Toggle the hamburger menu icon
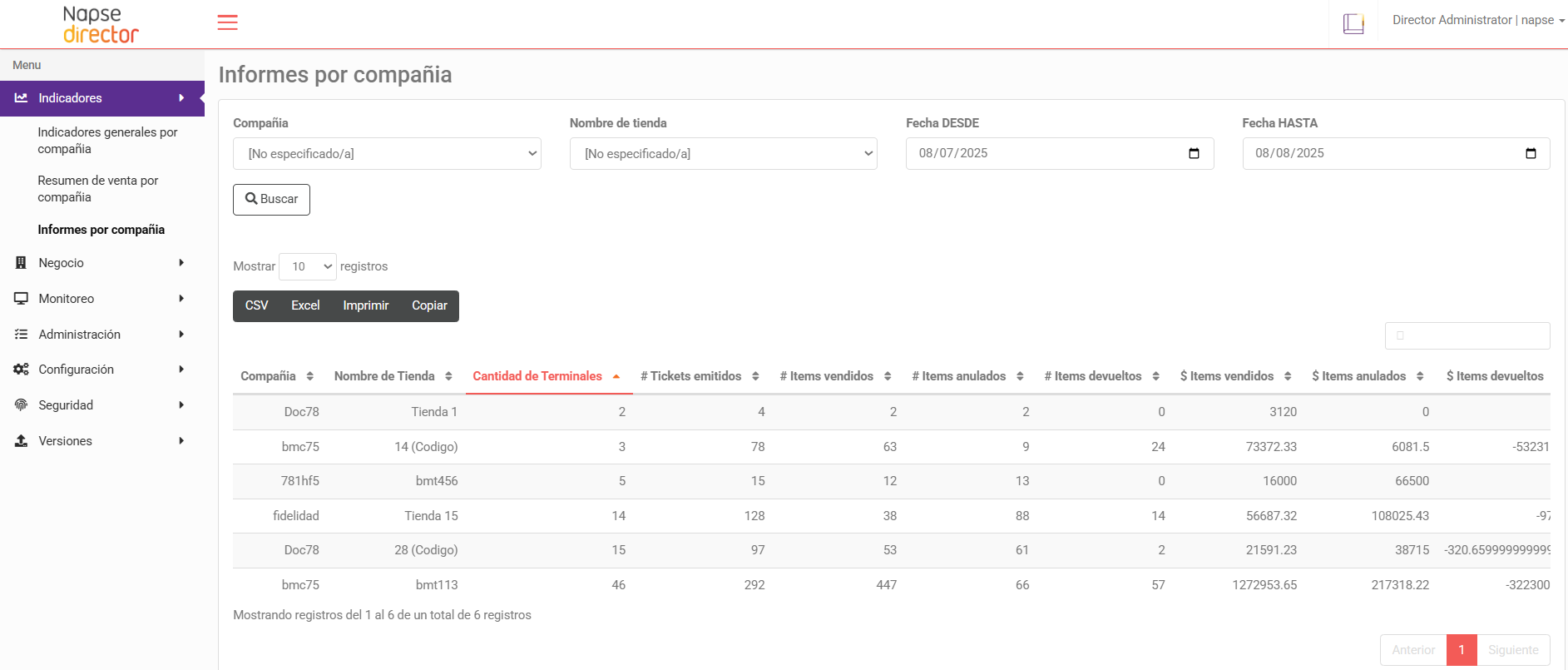The image size is (1568, 670). click(x=227, y=22)
